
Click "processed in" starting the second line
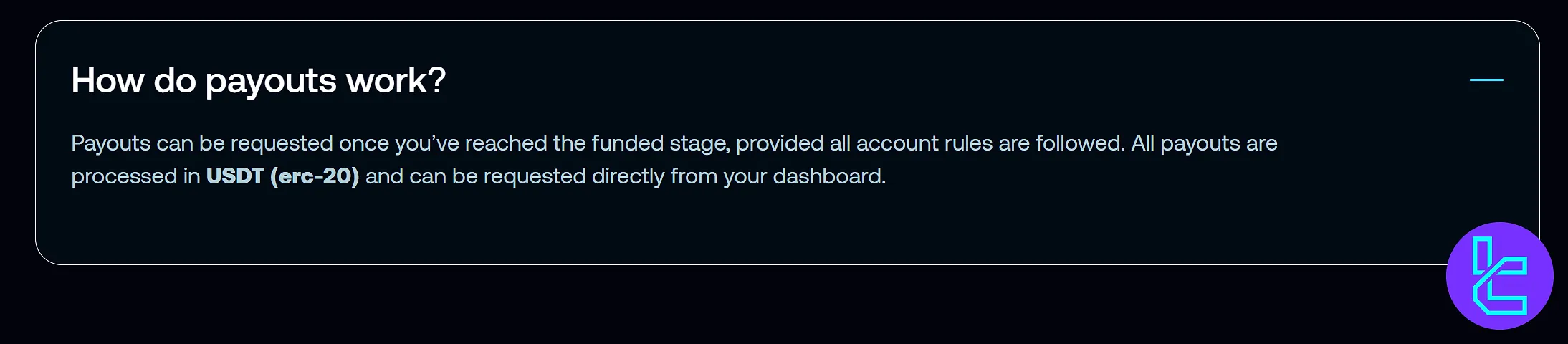pos(135,176)
